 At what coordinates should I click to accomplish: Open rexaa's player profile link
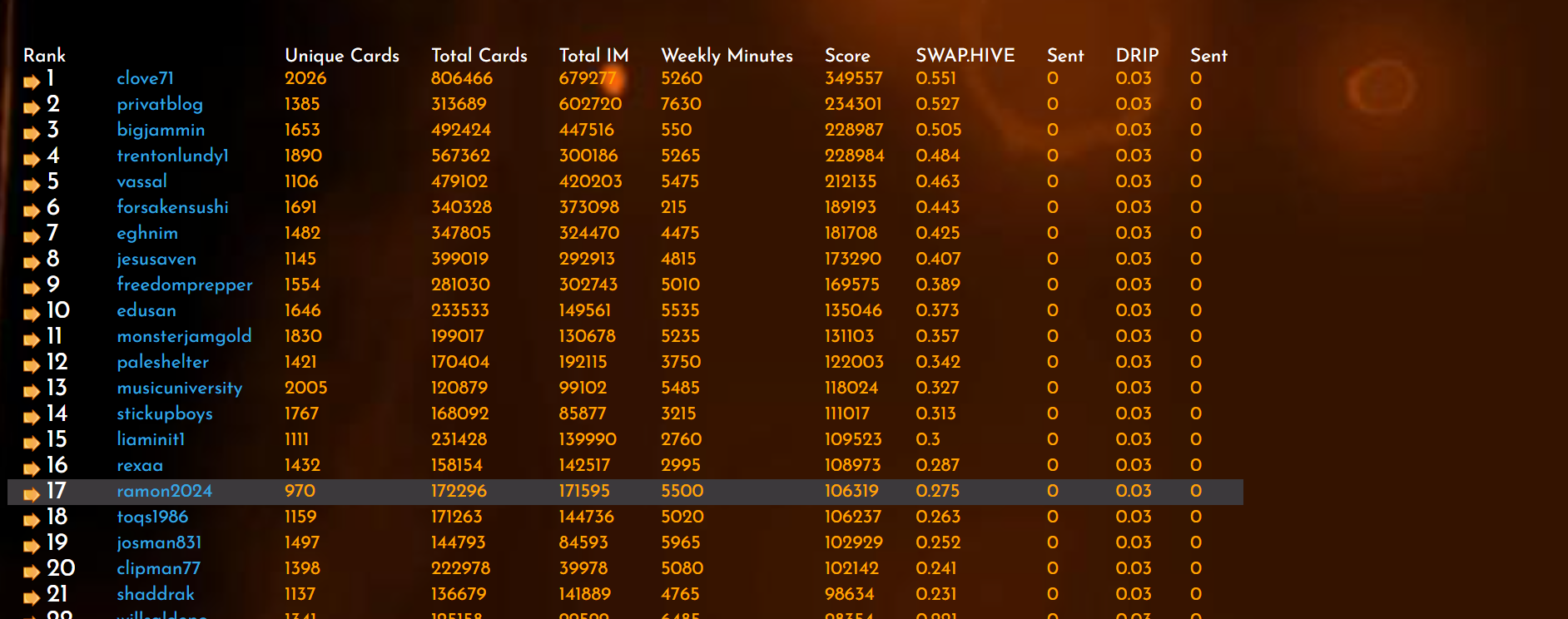[x=140, y=466]
